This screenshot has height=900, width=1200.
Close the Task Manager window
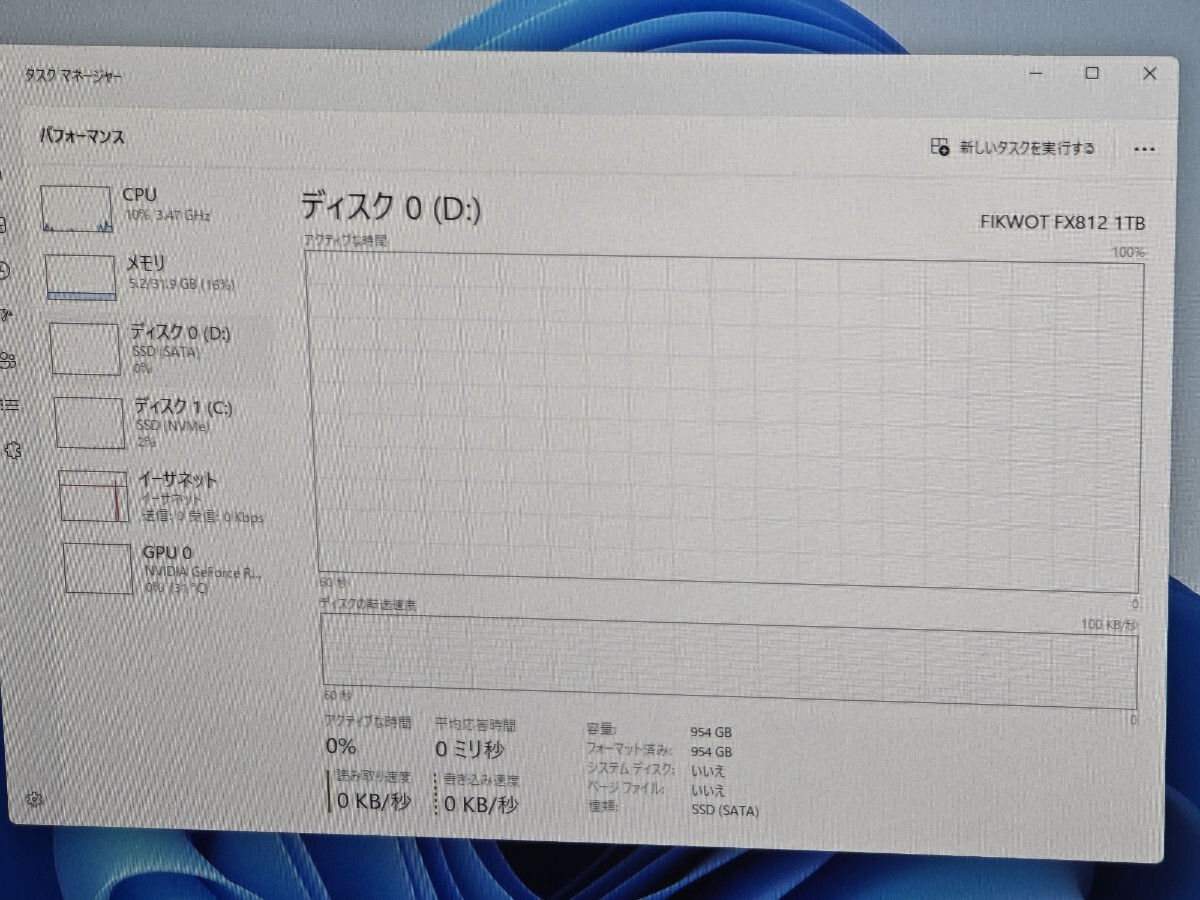click(x=1150, y=73)
